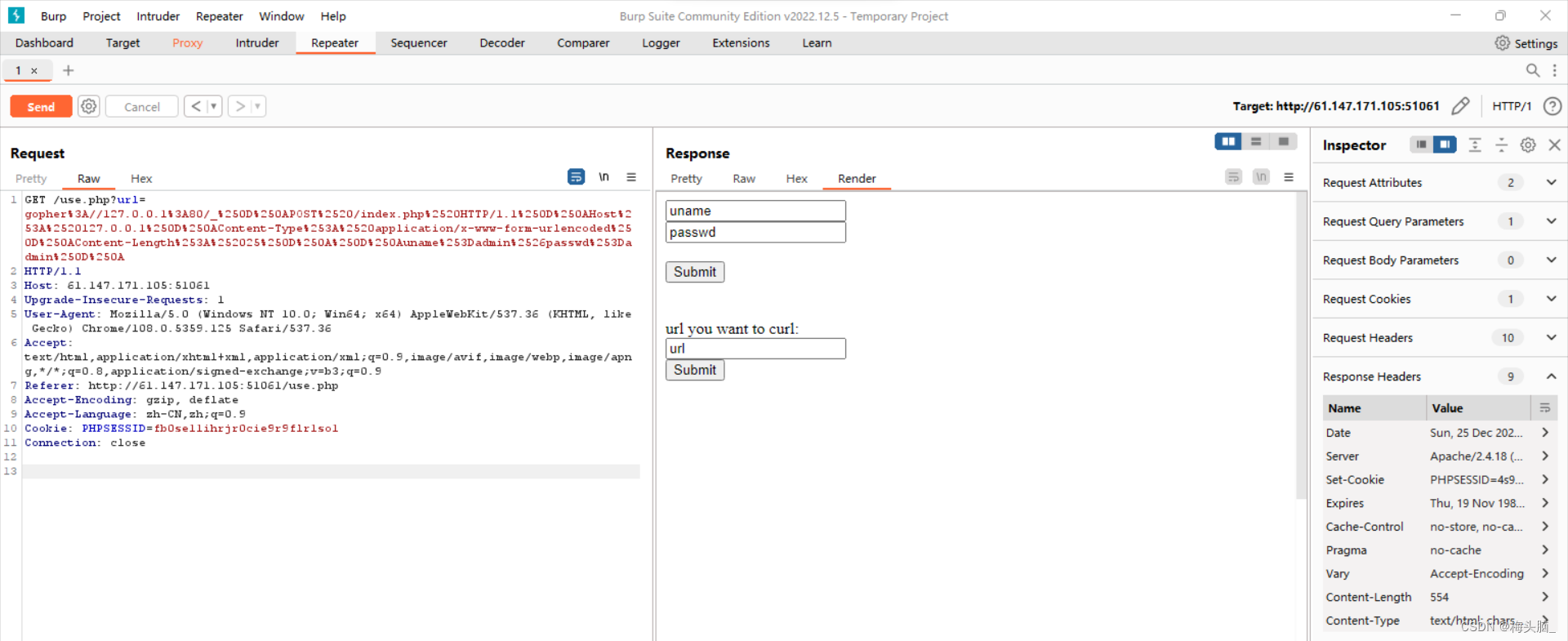Go back to previous request in history
The image size is (1568, 641).
196,106
